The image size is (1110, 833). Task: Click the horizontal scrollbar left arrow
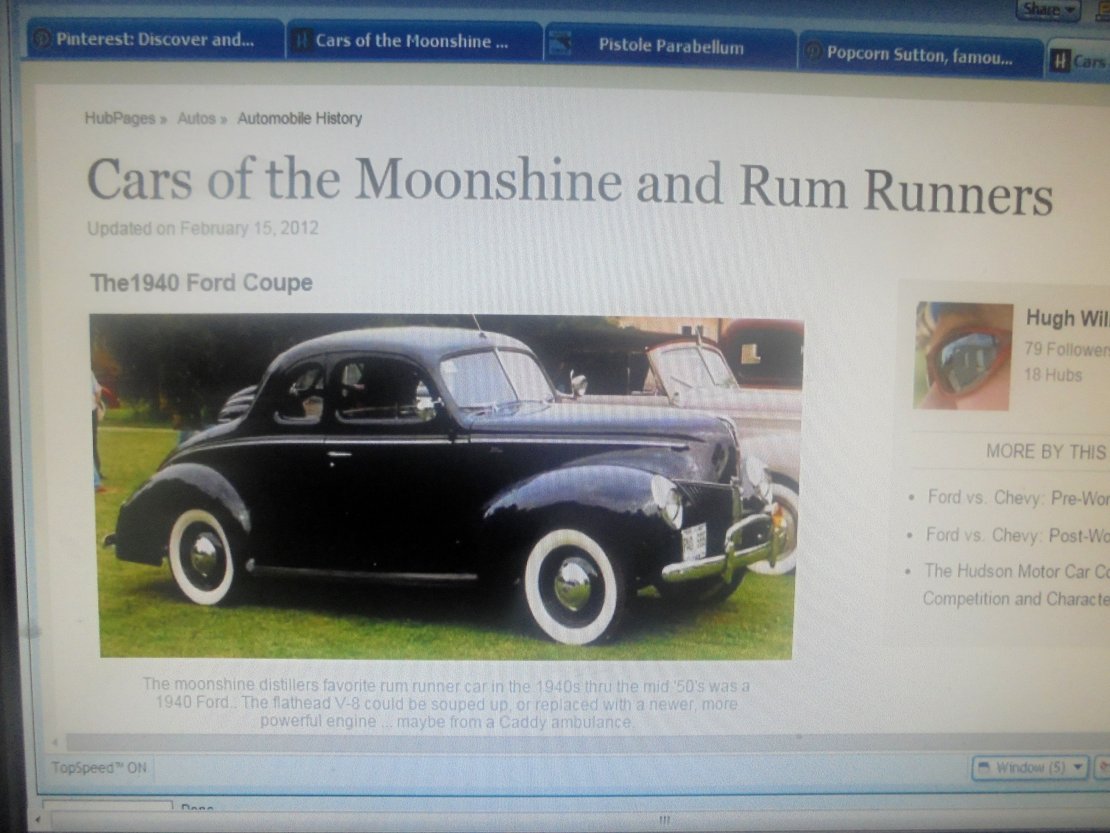(x=55, y=742)
